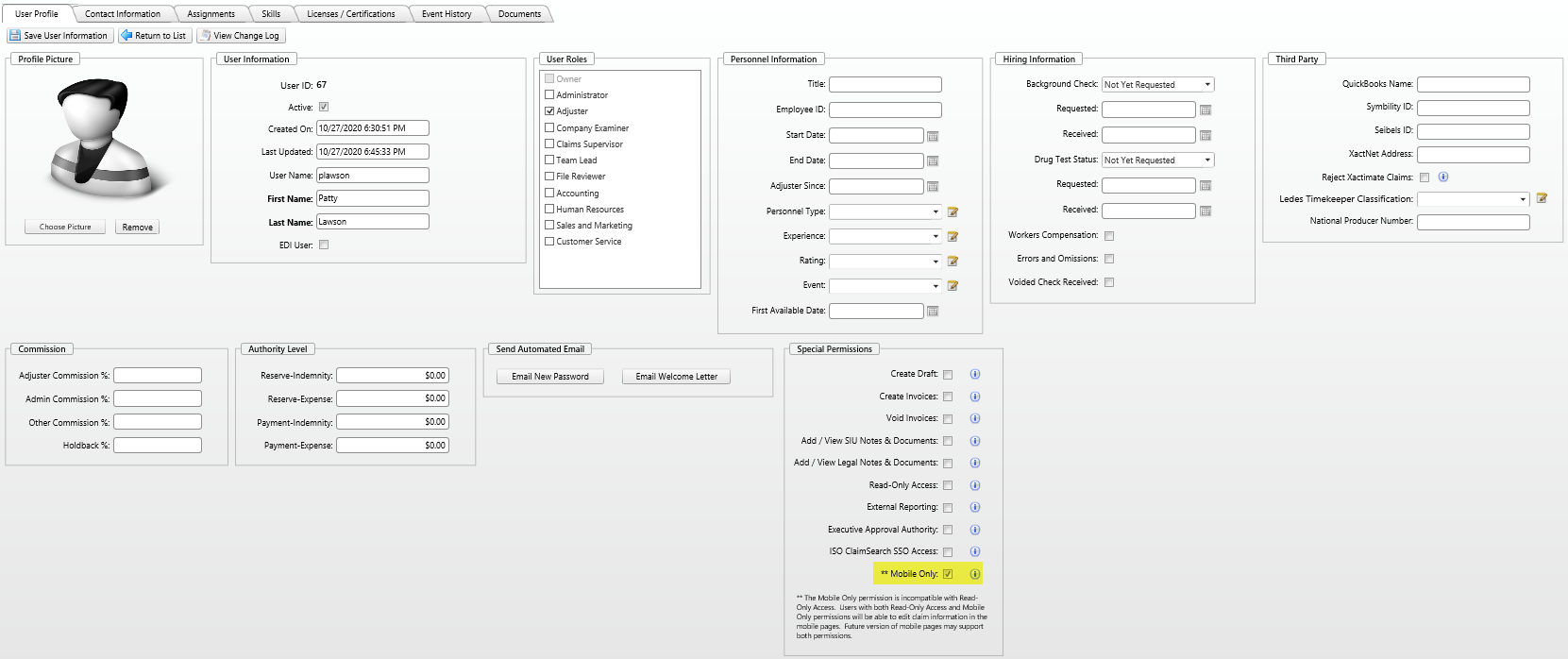Show info for ISO ClaimSearch SSO Access
This screenshot has width=1568, height=659.
pos(975,551)
